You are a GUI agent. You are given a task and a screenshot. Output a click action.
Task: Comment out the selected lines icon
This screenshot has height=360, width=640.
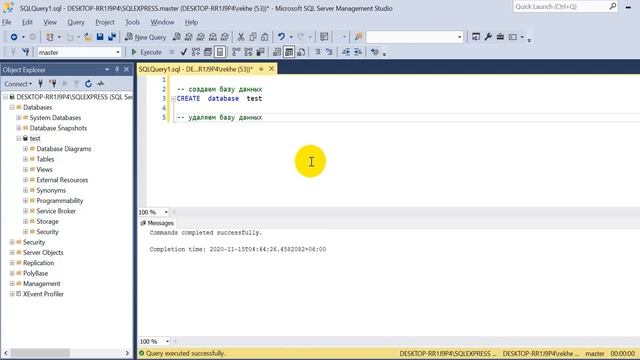pos(317,52)
